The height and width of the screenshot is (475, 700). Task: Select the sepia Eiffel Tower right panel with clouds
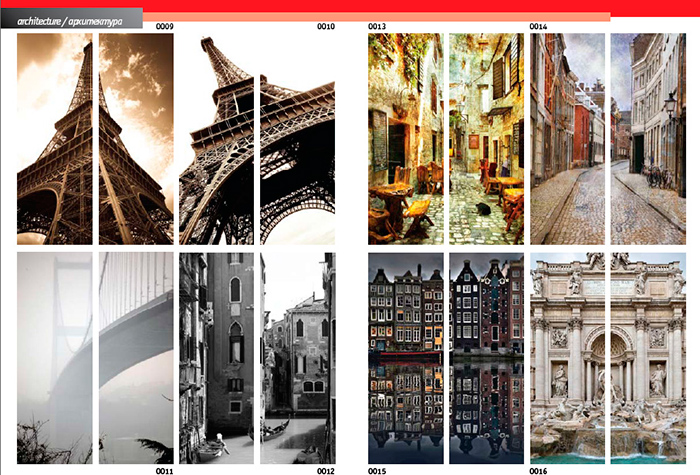pos(136,139)
